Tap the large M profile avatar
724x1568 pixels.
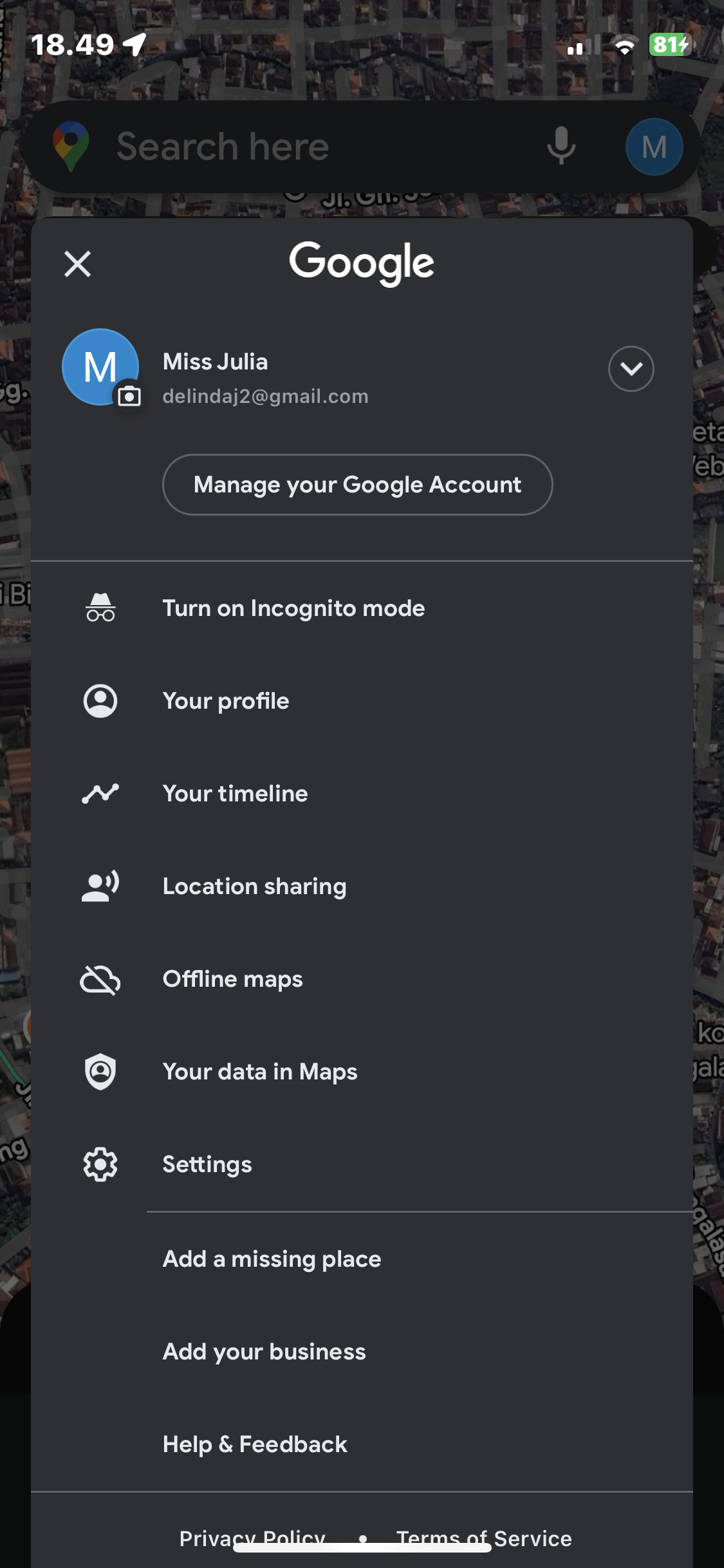pyautogui.click(x=100, y=367)
